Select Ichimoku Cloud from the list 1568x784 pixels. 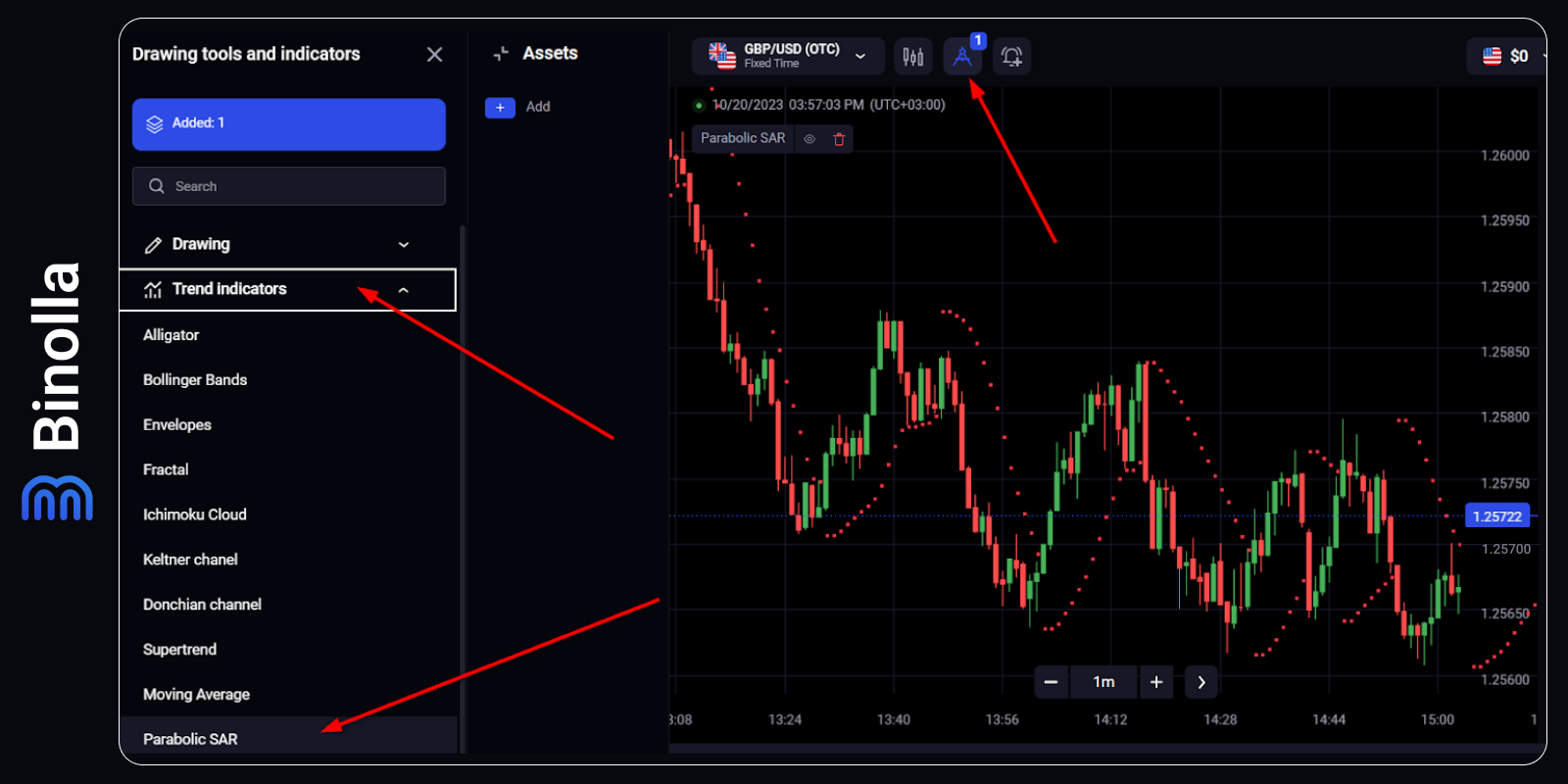(195, 514)
